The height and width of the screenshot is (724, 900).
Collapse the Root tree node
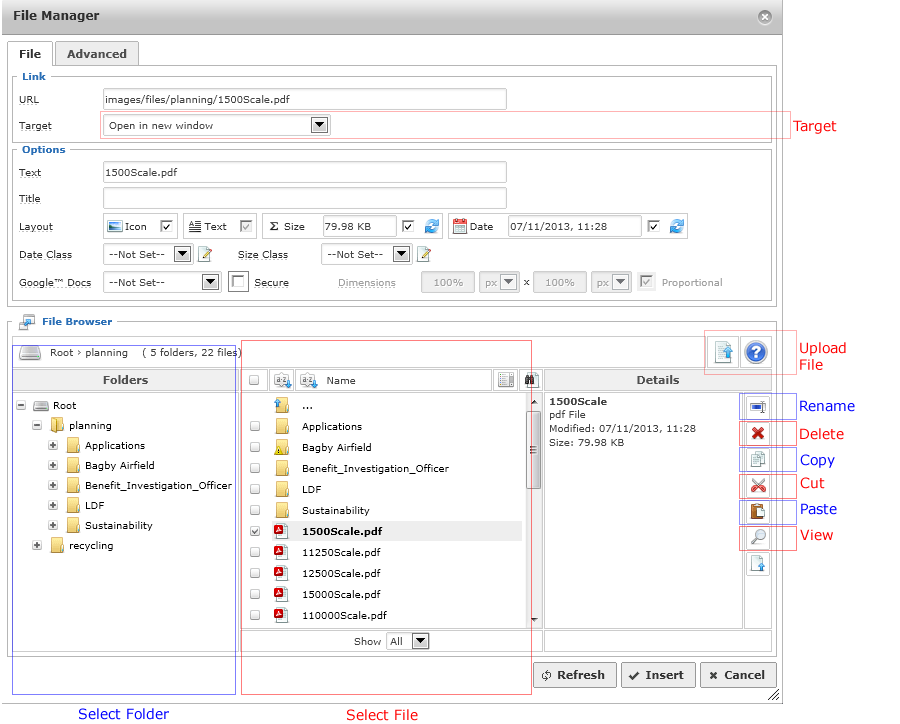21,405
